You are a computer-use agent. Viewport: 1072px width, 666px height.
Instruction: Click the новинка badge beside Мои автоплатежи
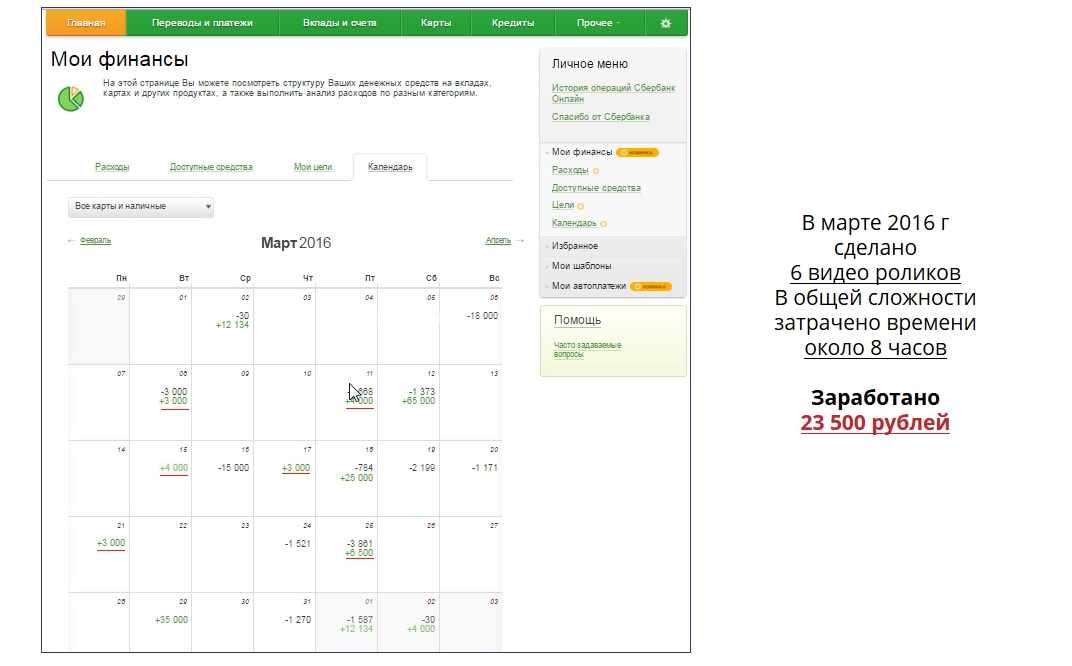[651, 287]
